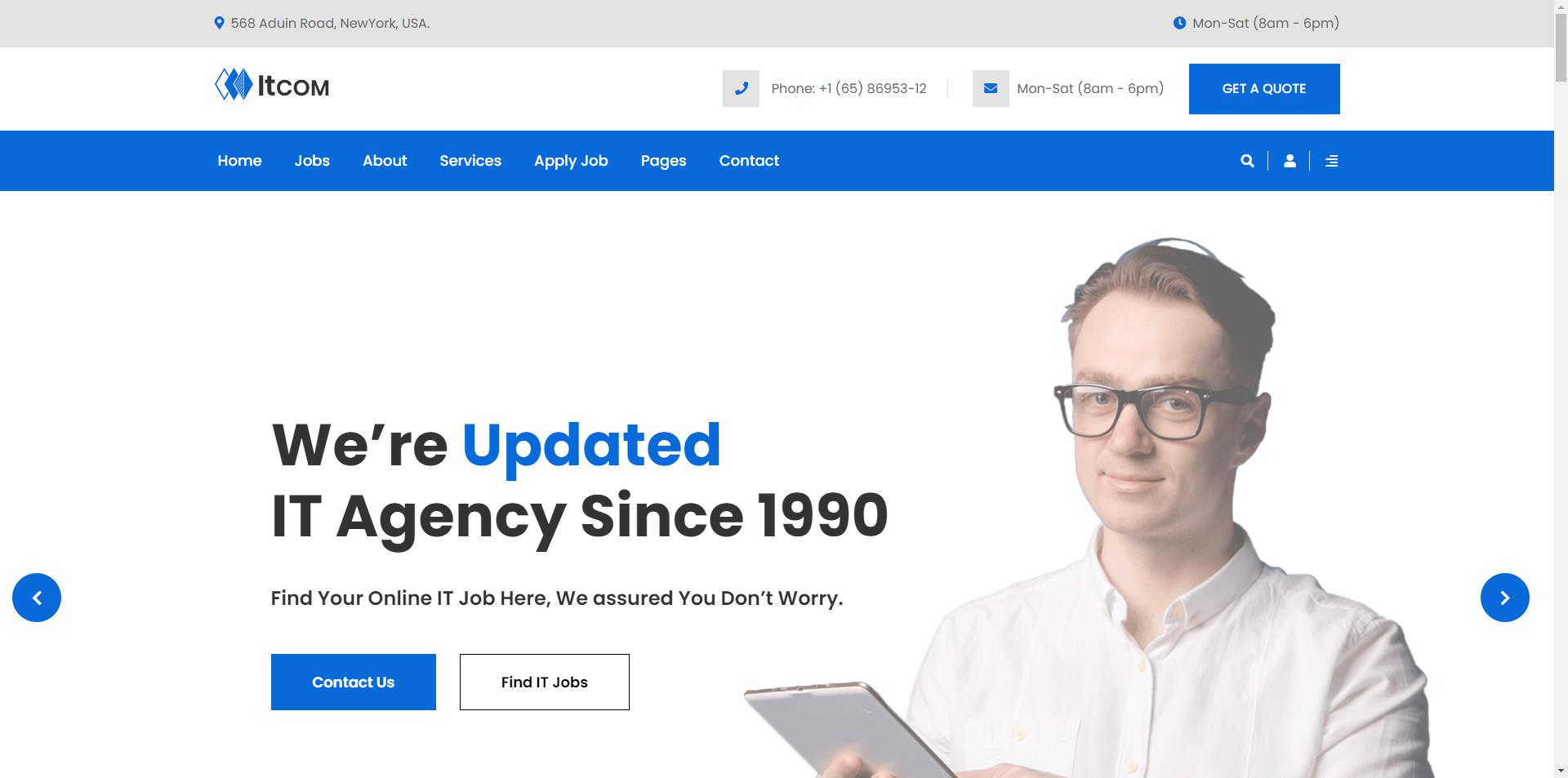The width and height of the screenshot is (1568, 778).
Task: Click the search magnifier icon in navbar
Action: coord(1247,161)
